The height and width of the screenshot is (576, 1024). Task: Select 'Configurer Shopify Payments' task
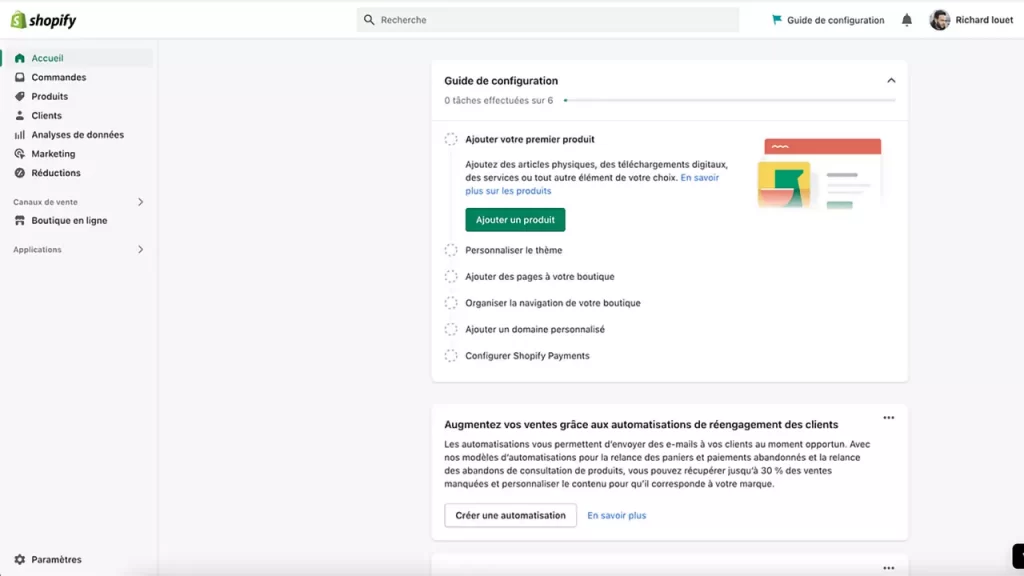pos(527,356)
